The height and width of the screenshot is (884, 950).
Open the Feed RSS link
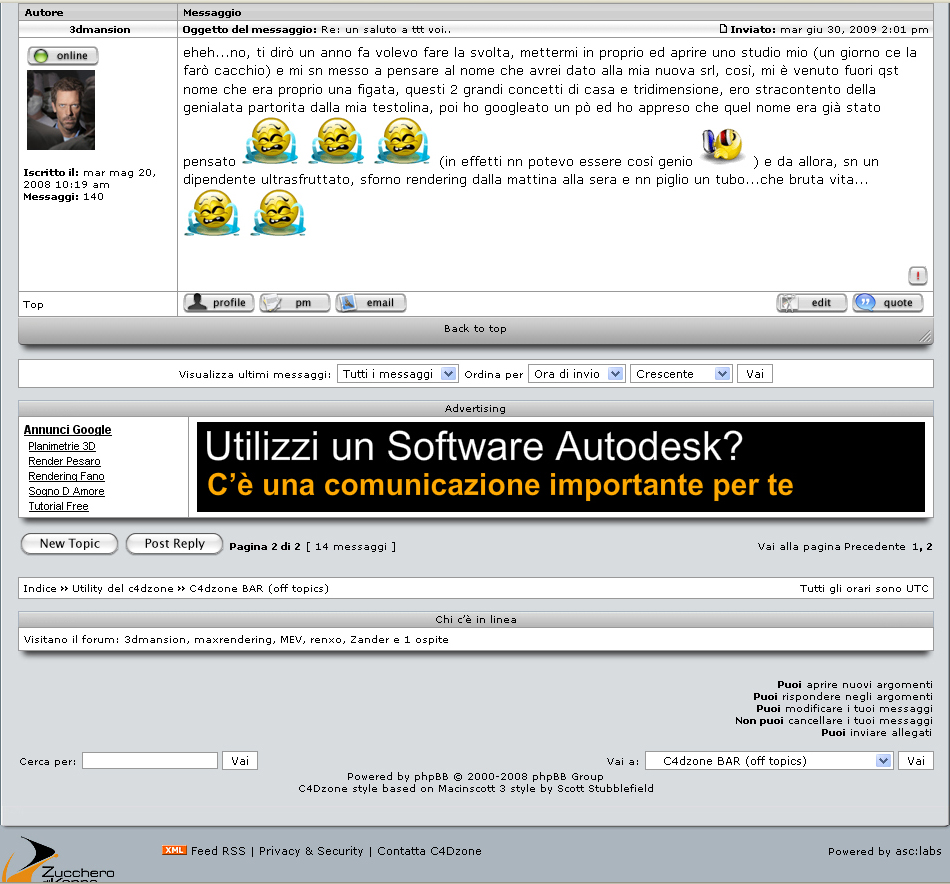coord(218,851)
